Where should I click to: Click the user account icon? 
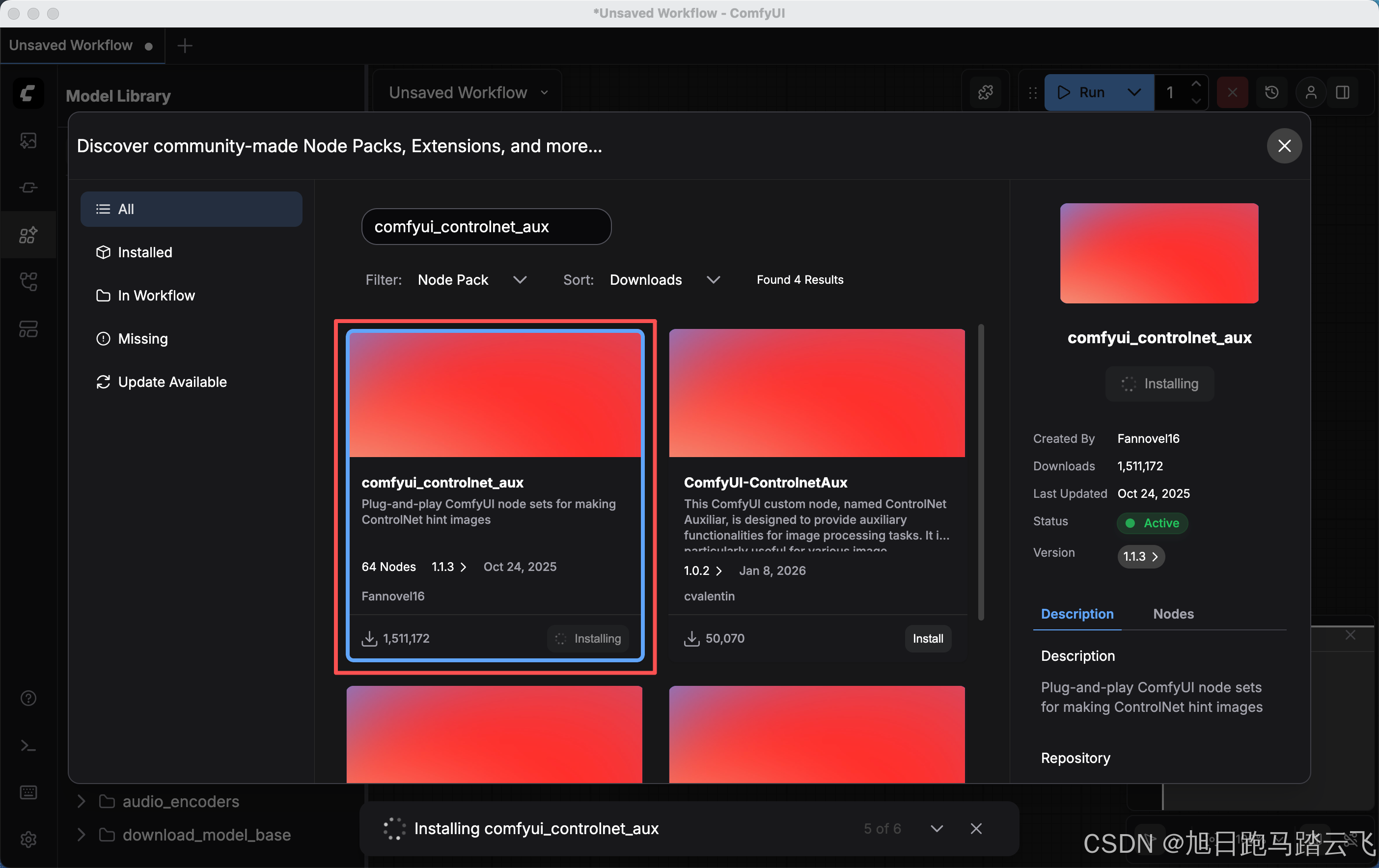pos(1311,92)
